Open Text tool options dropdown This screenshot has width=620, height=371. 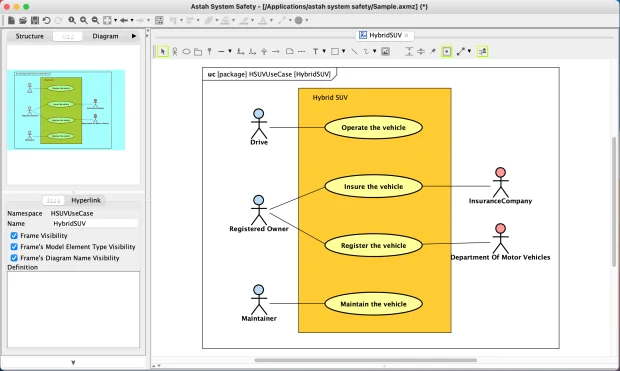click(324, 51)
